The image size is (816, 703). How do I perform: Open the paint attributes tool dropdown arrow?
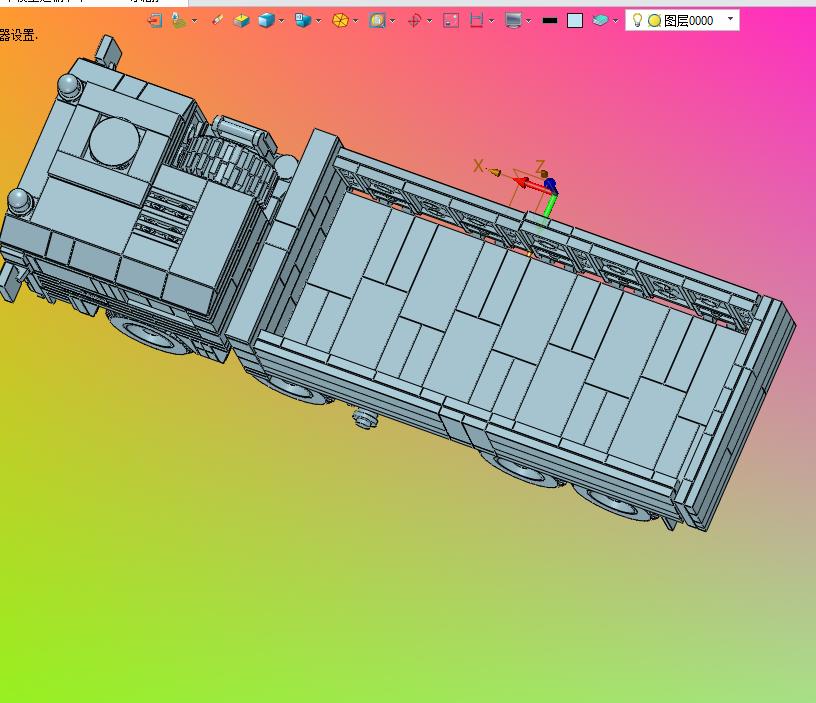click(195, 21)
